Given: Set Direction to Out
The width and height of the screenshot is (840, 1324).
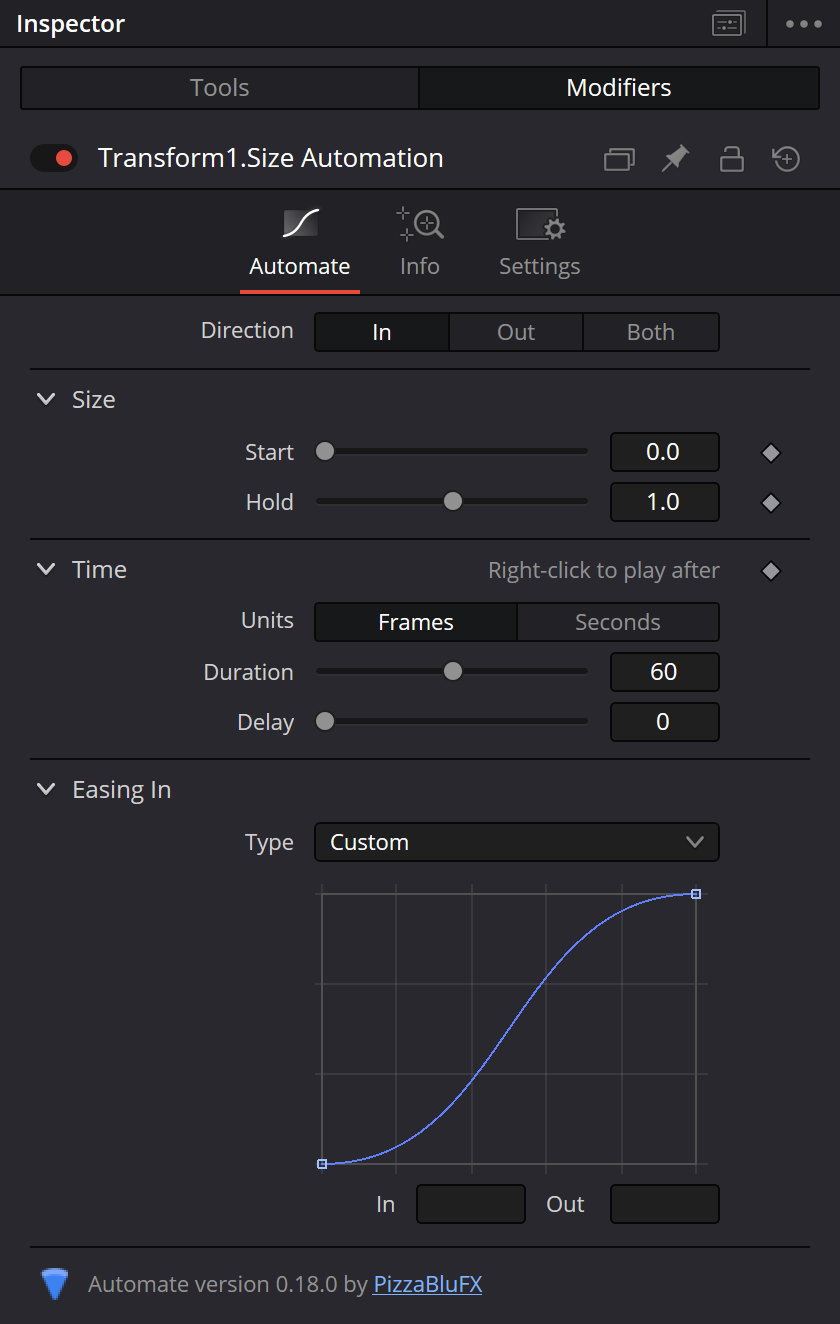Looking at the screenshot, I should (x=516, y=332).
